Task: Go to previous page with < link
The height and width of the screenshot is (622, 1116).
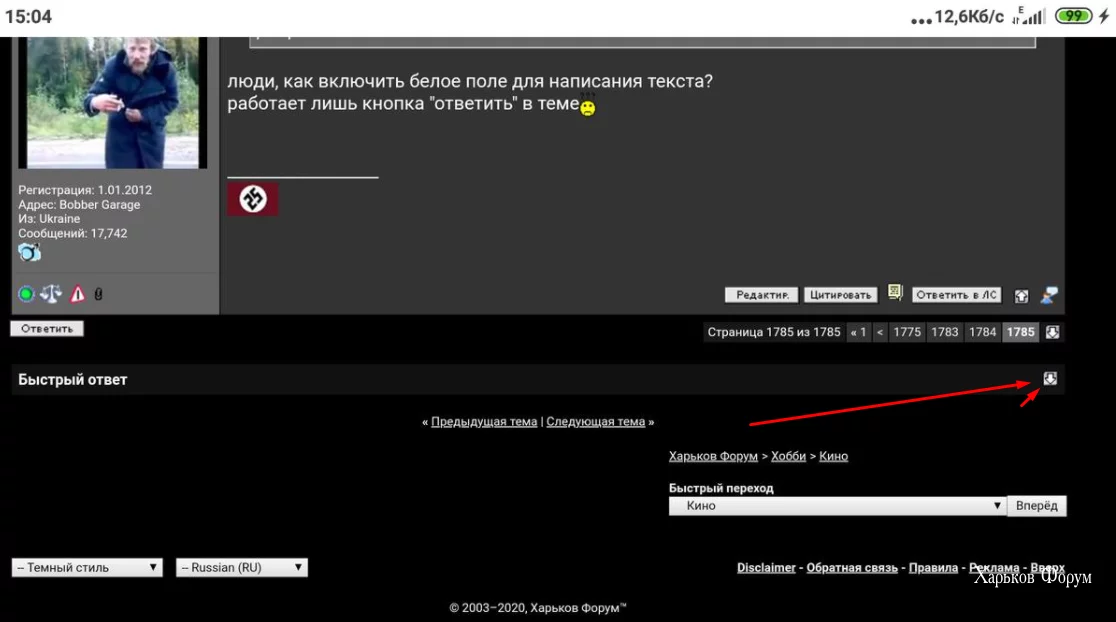Action: pyautogui.click(x=880, y=332)
